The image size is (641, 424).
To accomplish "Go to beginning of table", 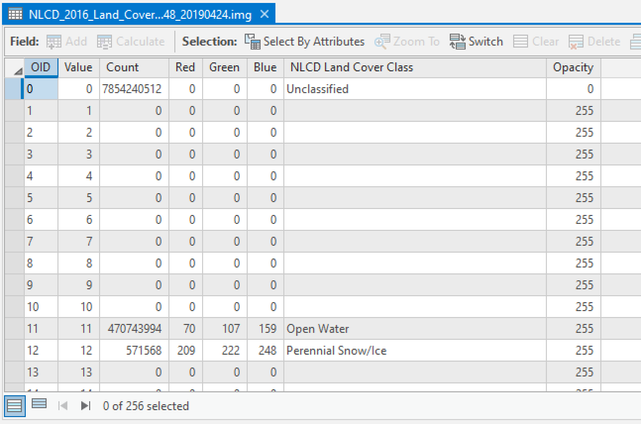I will point(63,406).
